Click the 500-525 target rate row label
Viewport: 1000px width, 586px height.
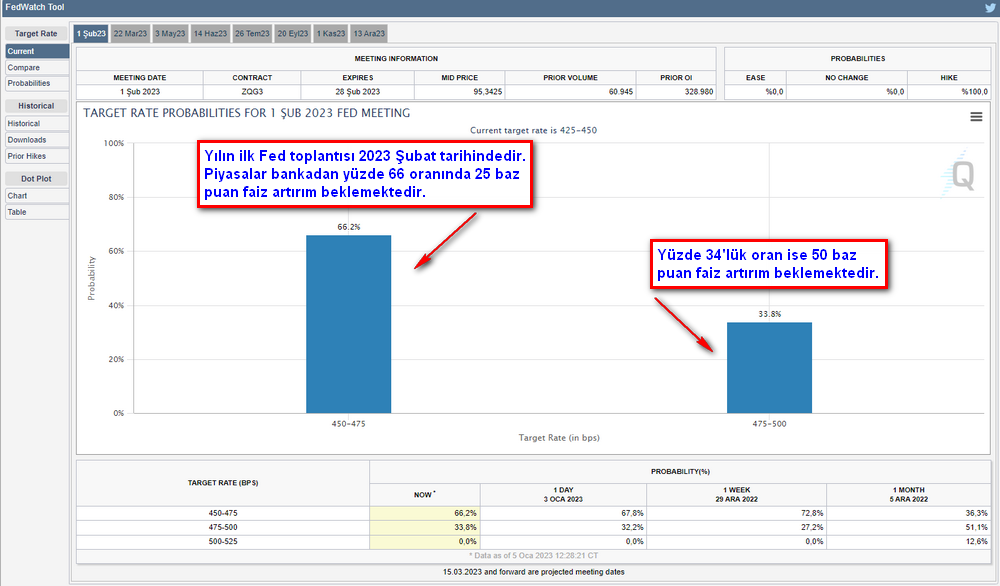pos(223,541)
